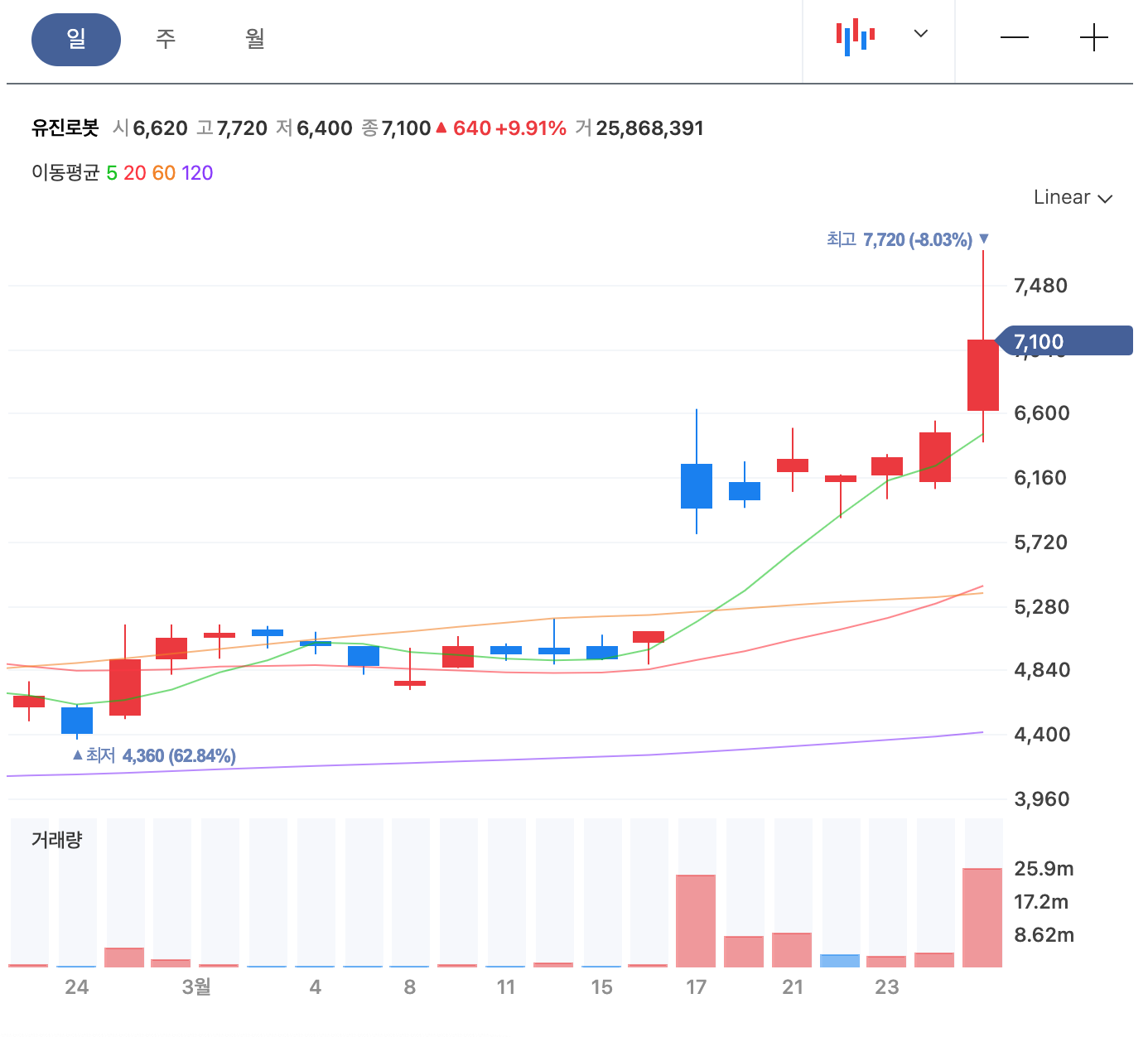
Task: Toggle the 20-day moving average
Action: 135,173
